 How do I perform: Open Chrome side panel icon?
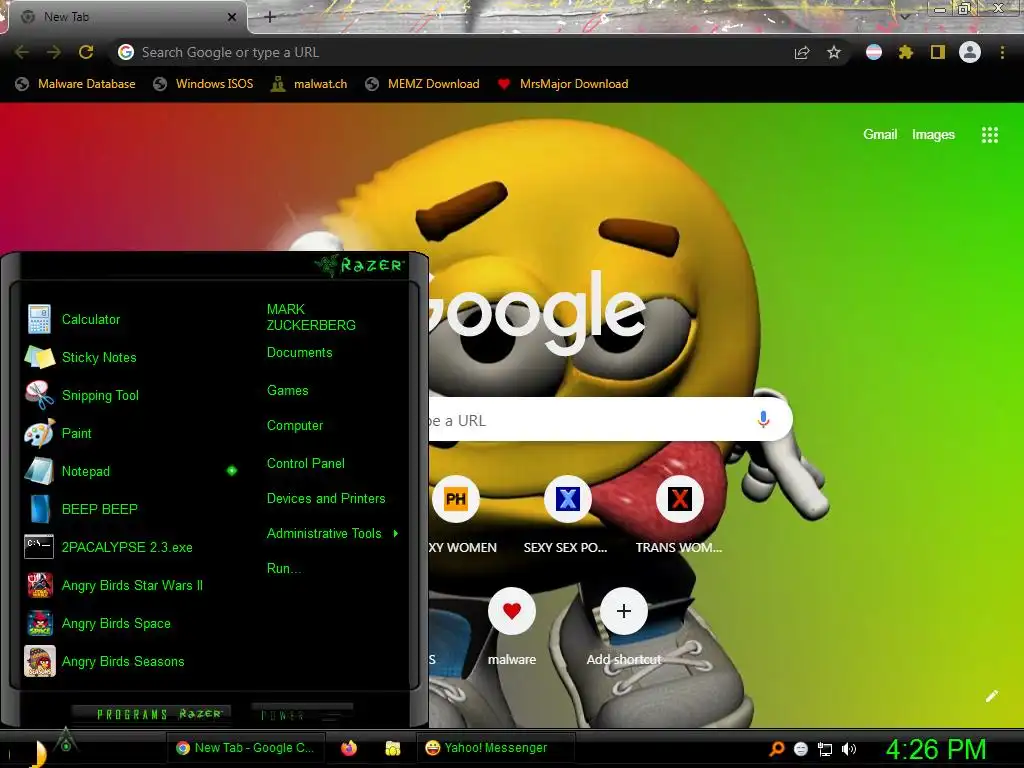937,52
